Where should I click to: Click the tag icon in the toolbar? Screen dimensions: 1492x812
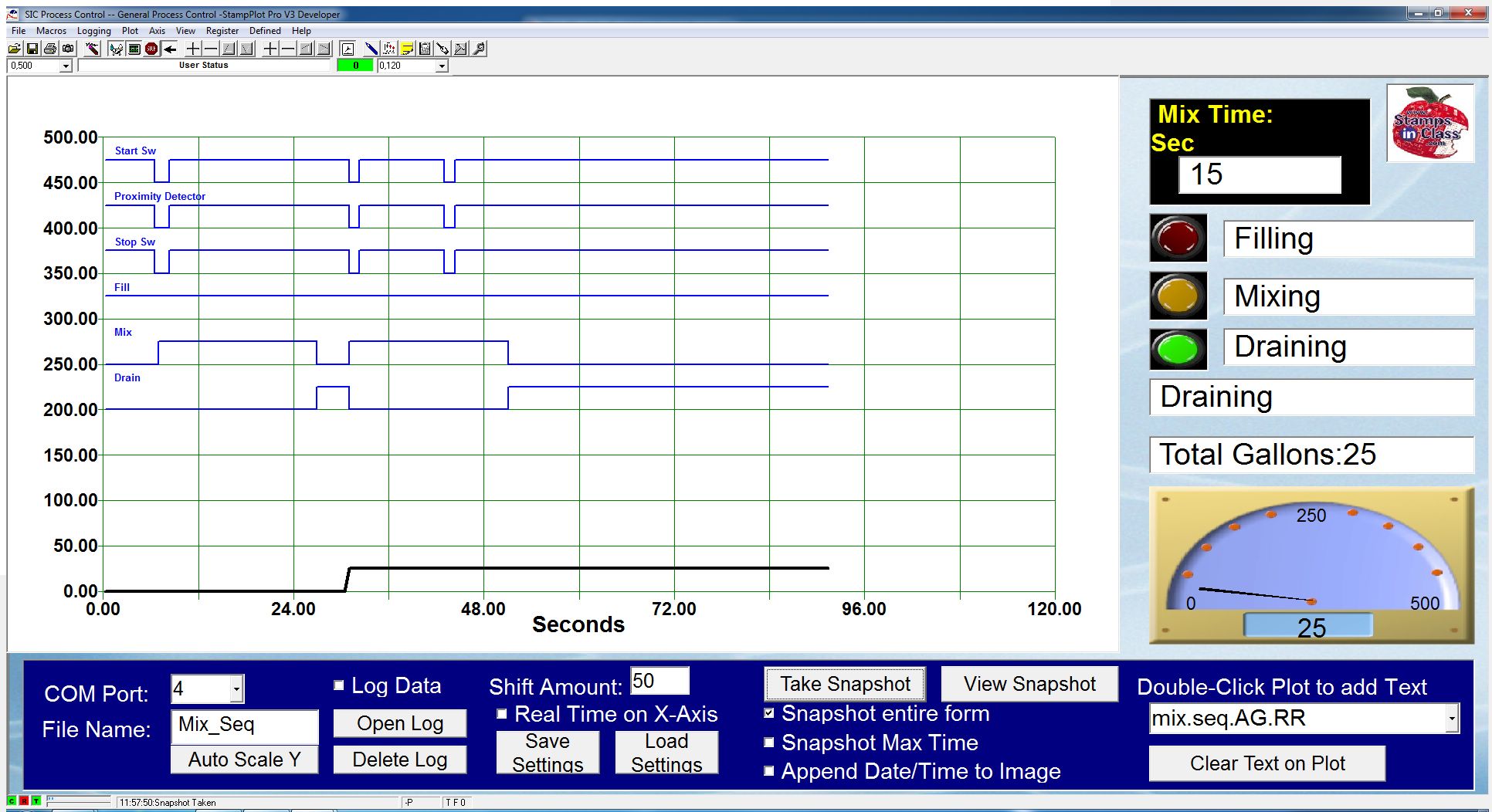(x=443, y=49)
